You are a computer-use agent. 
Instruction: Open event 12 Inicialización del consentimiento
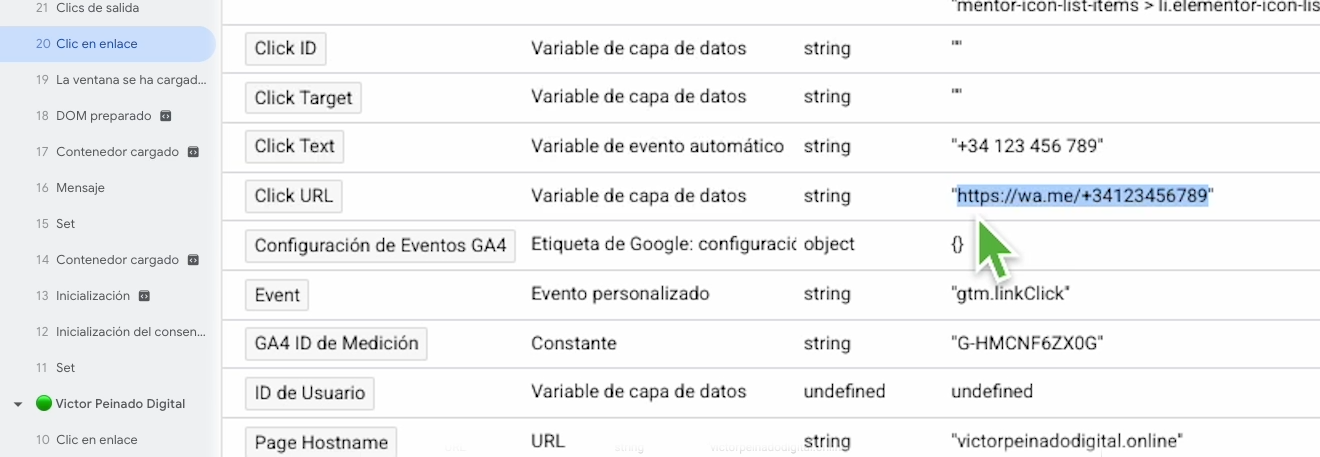(x=130, y=332)
